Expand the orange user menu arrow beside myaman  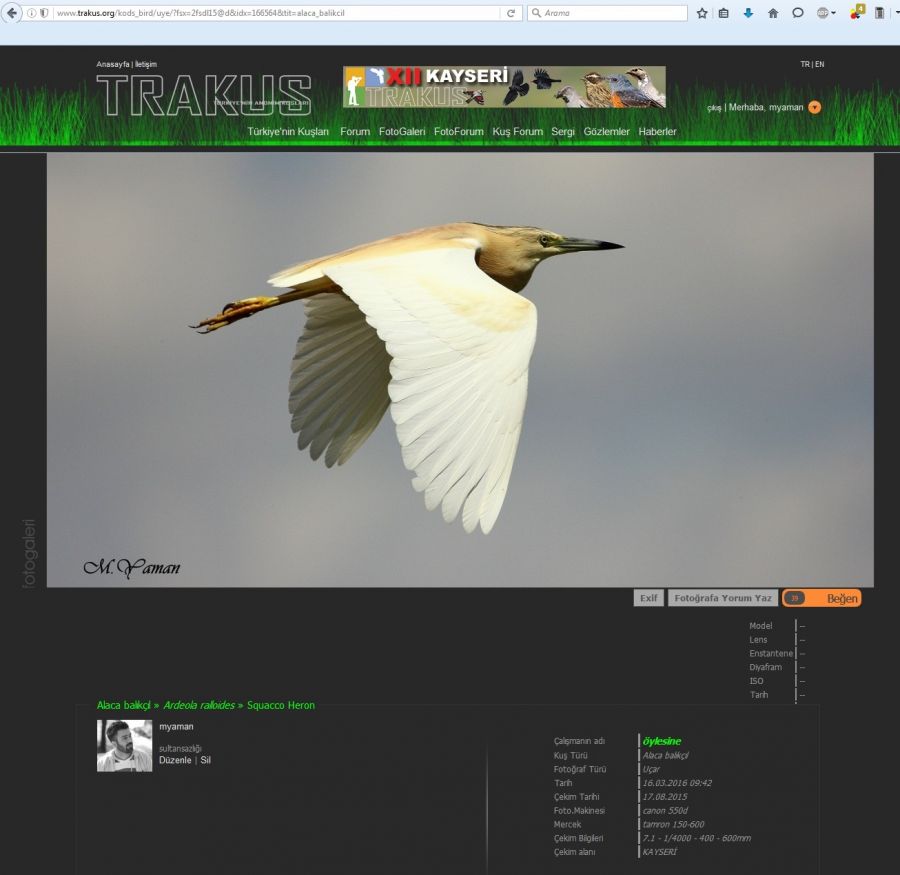click(814, 107)
